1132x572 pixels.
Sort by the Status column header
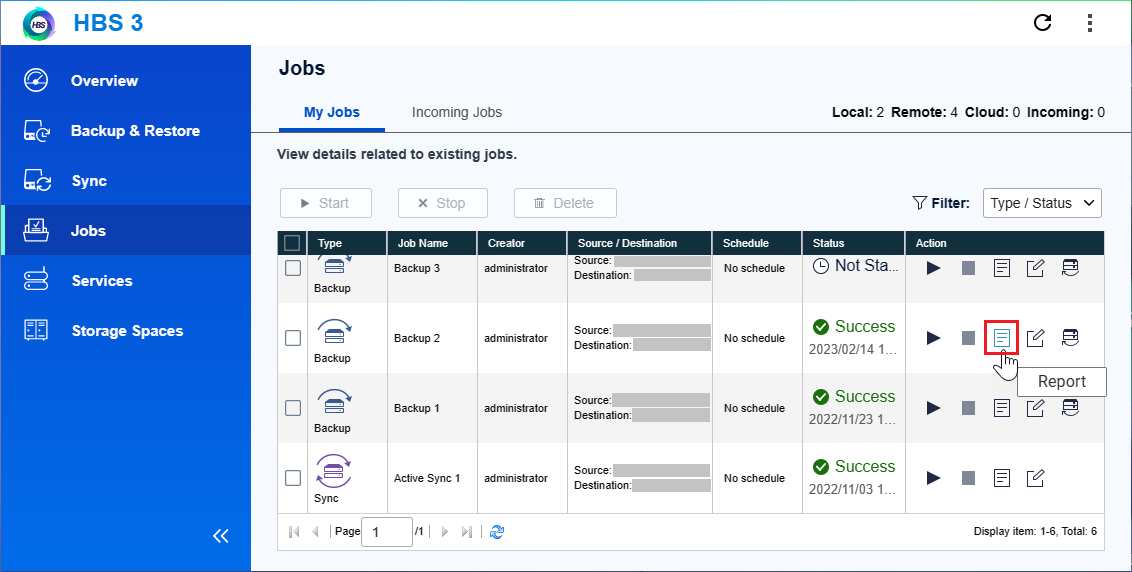[853, 243]
